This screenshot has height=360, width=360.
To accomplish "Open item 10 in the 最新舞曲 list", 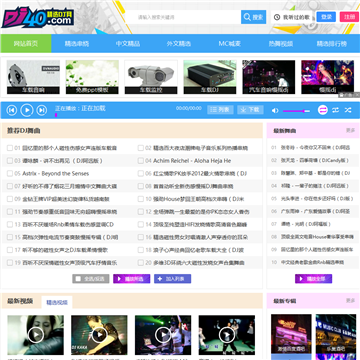I will pyautogui.click(x=313, y=262).
